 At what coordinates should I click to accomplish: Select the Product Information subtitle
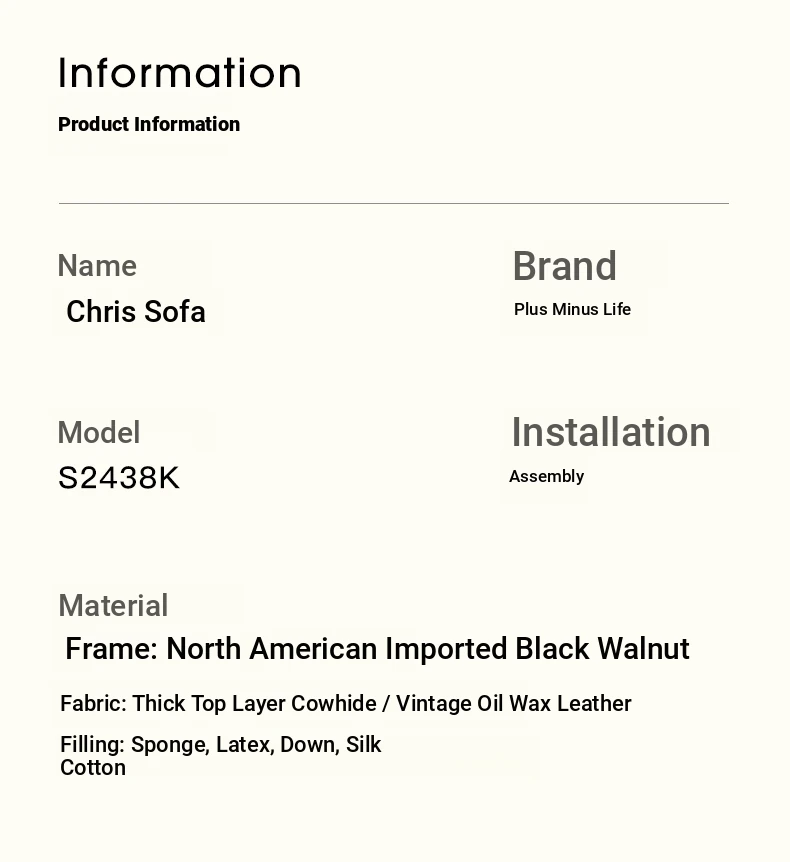pyautogui.click(x=149, y=124)
